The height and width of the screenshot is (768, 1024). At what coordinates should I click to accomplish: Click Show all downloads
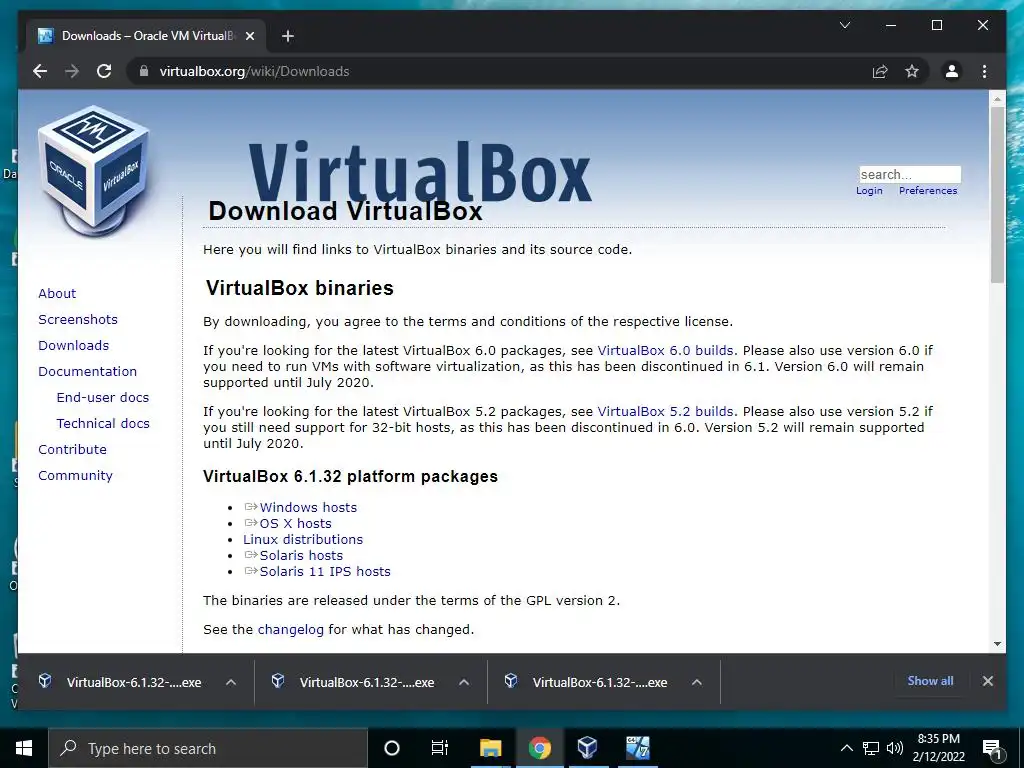tap(930, 681)
